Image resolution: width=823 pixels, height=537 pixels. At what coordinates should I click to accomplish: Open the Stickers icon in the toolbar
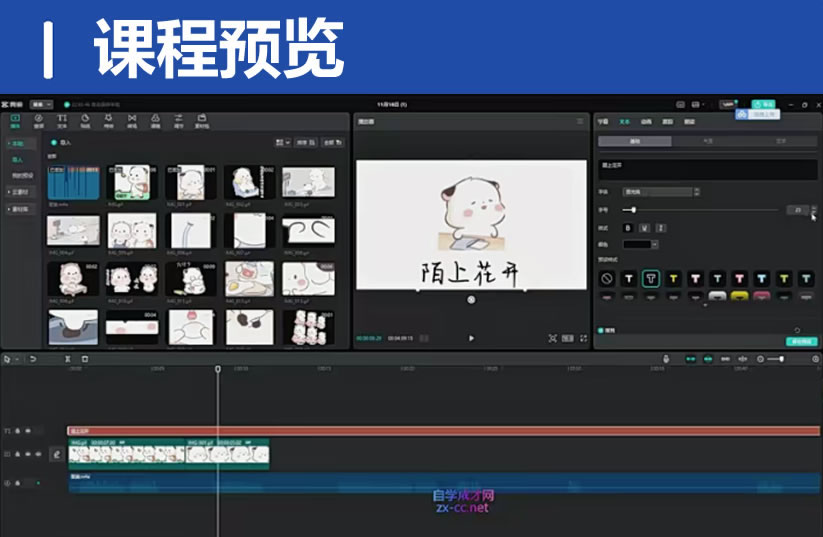85,121
